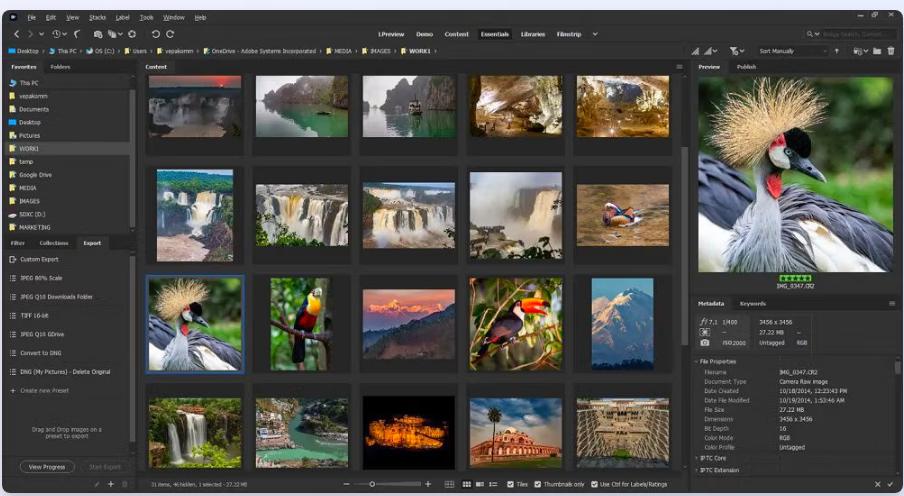Click the View Progress button
Image resolution: width=904 pixels, height=496 pixels.
pyautogui.click(x=46, y=467)
